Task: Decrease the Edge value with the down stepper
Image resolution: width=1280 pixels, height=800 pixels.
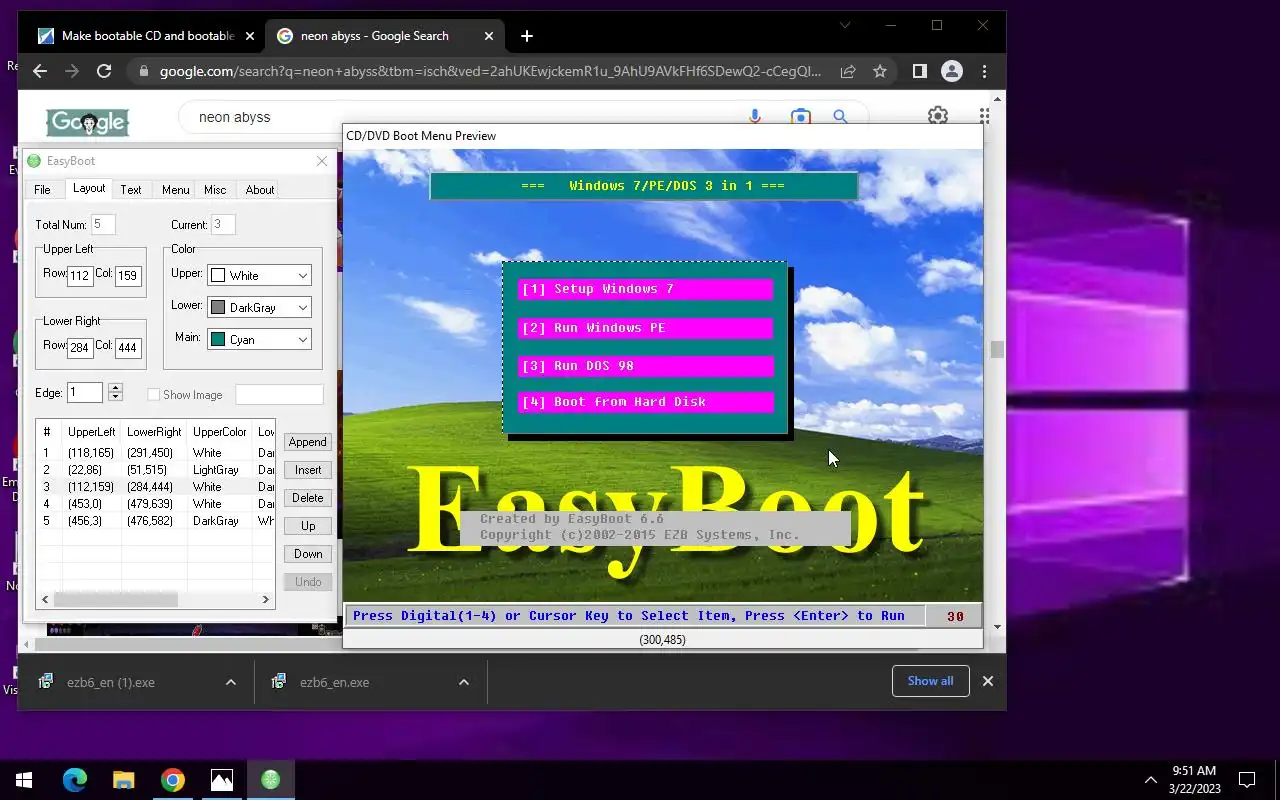Action: pyautogui.click(x=115, y=397)
